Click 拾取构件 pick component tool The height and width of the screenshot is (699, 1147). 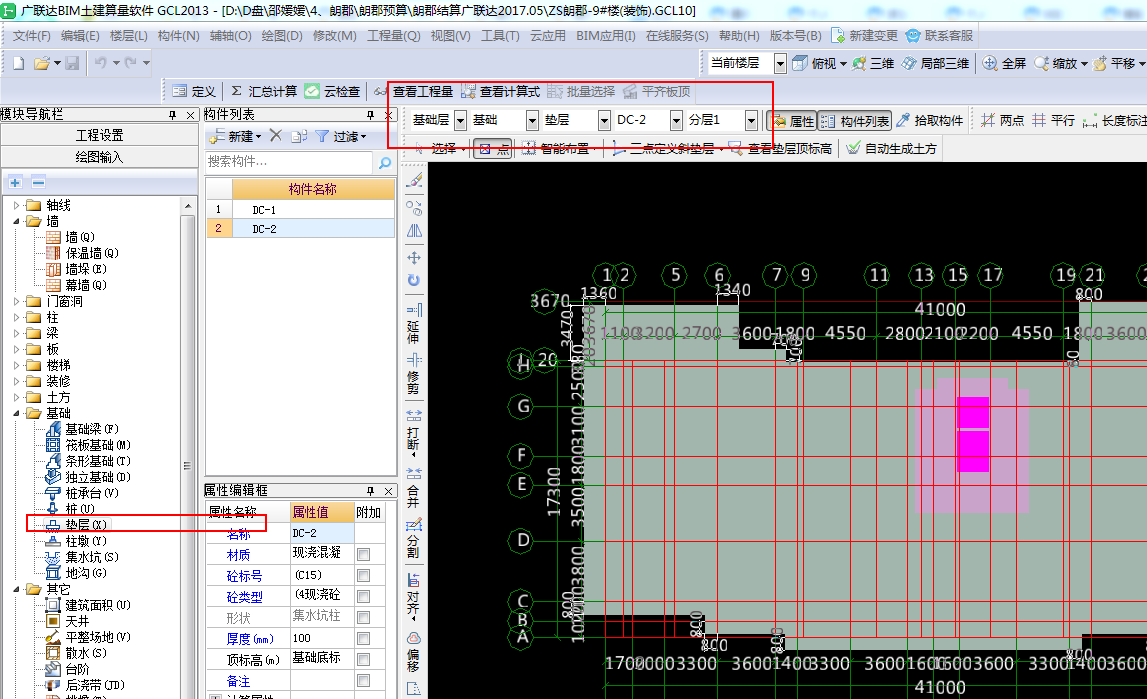[x=930, y=121]
